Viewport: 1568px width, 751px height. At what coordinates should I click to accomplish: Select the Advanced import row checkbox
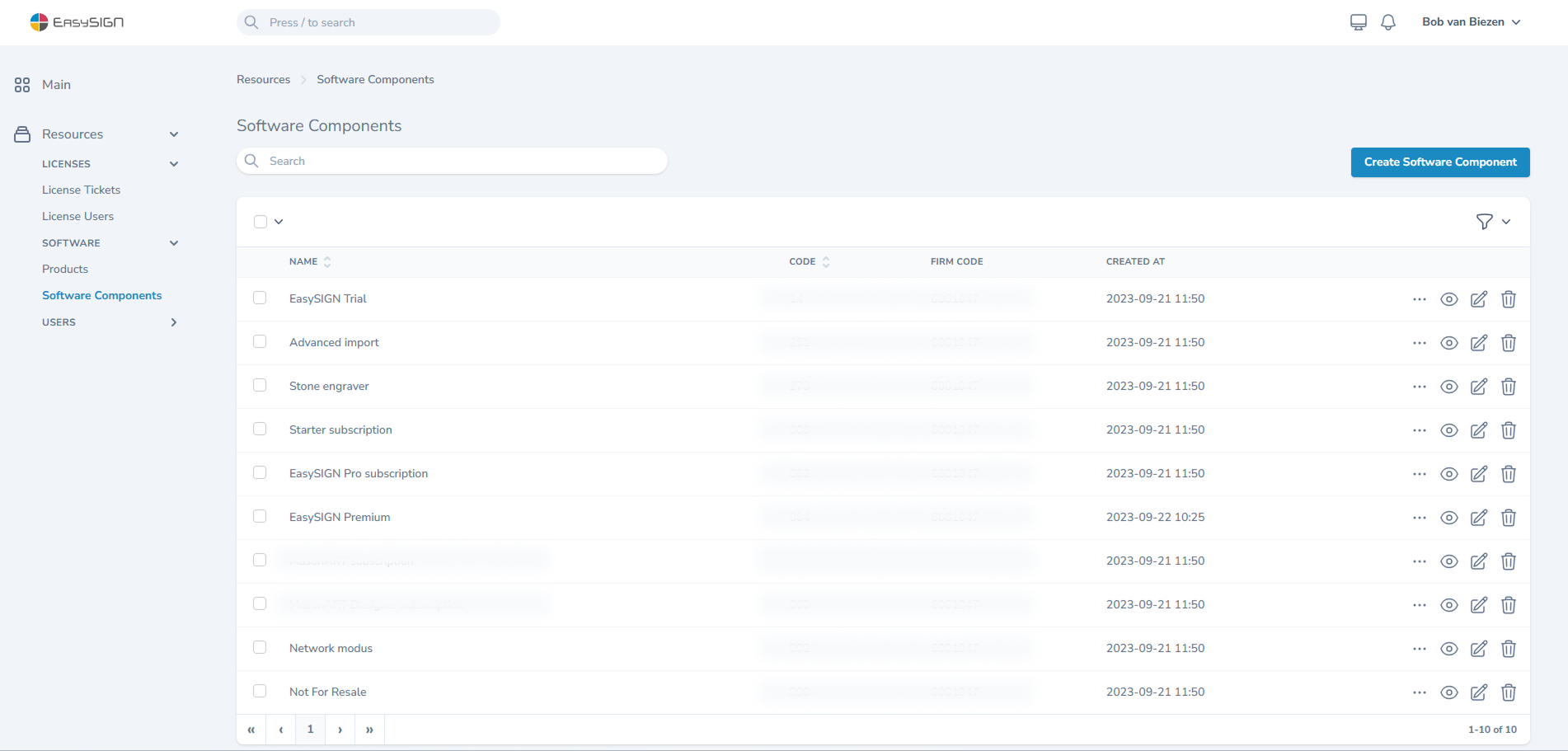(260, 341)
